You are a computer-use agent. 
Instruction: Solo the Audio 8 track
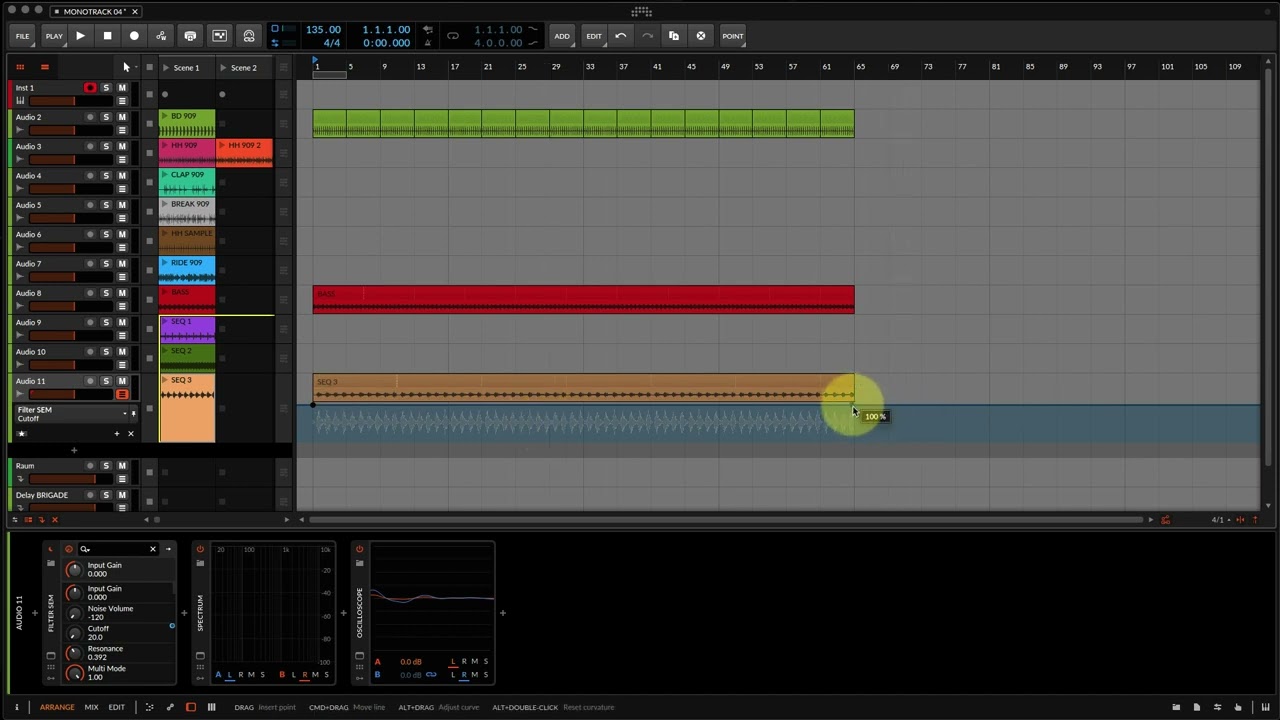pos(106,293)
